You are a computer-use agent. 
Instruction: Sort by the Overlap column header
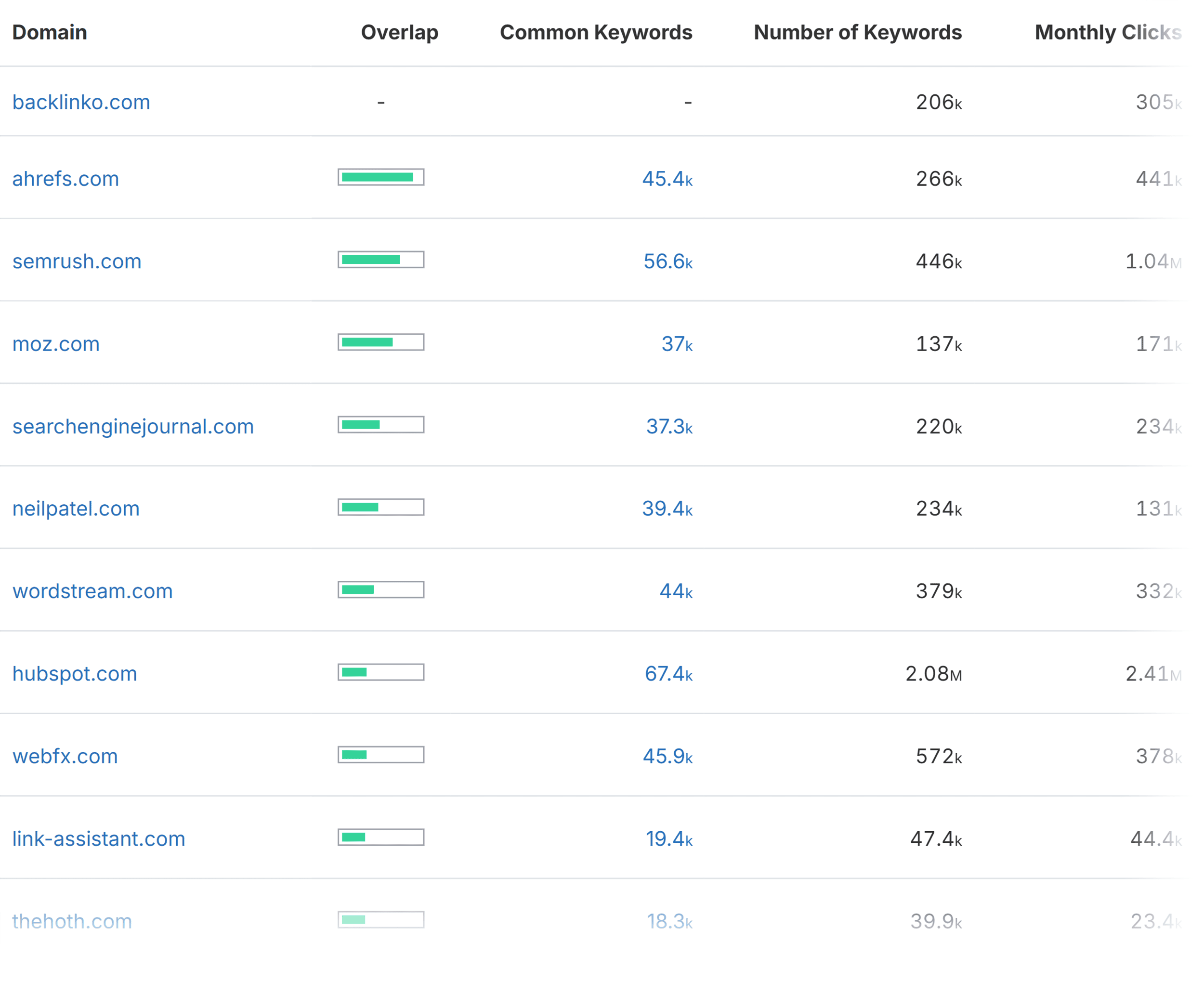pos(399,32)
